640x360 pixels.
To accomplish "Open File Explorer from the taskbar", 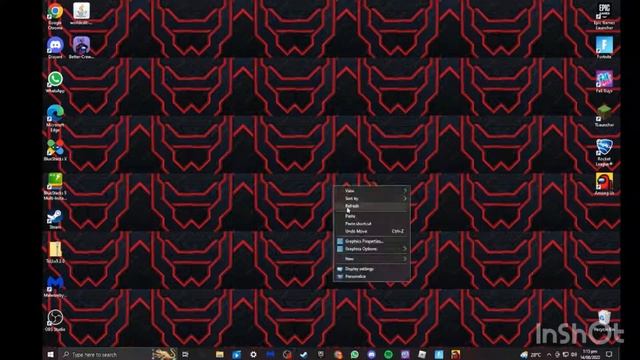I will pos(220,354).
